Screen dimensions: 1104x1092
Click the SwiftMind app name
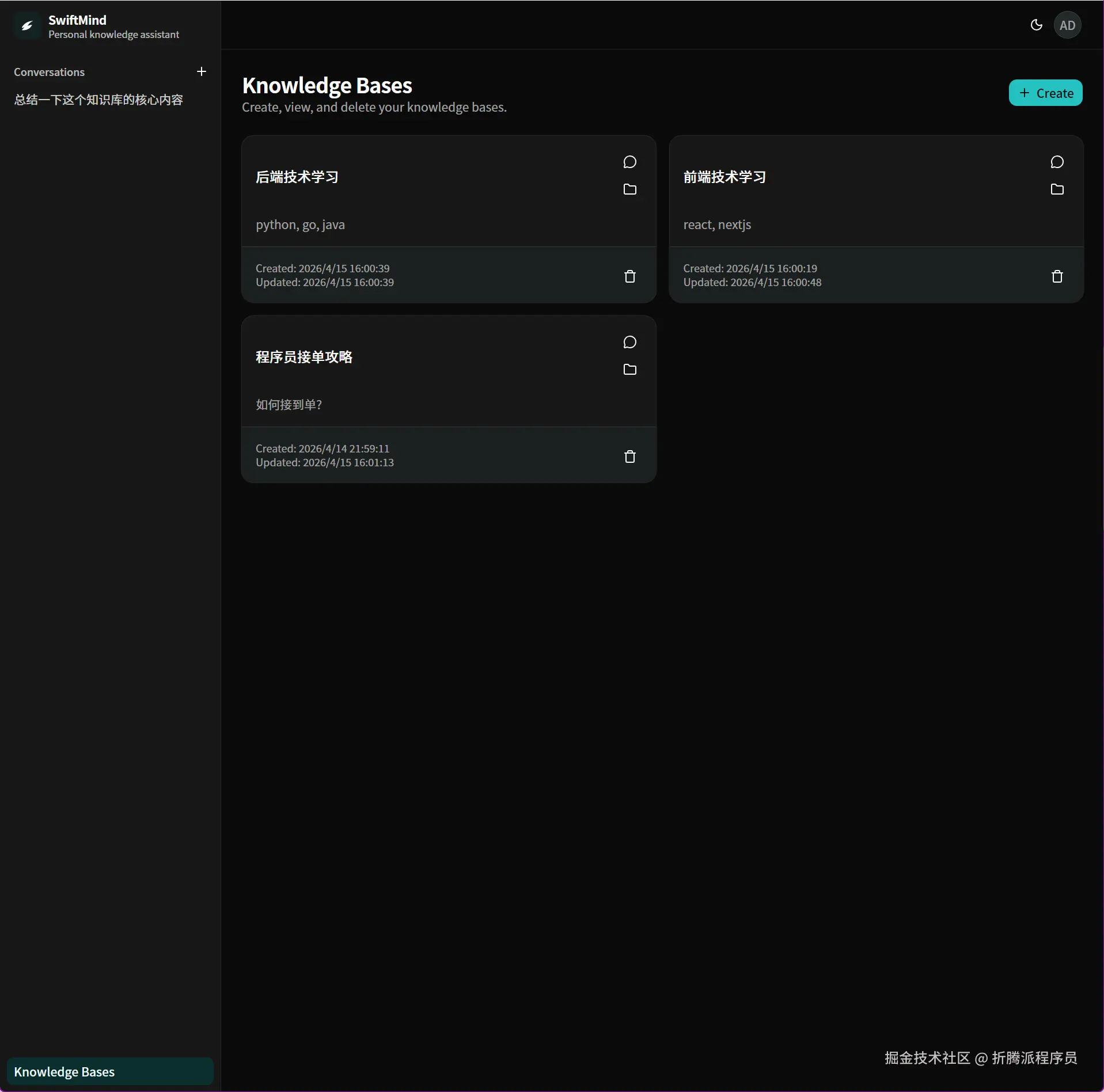(x=77, y=20)
